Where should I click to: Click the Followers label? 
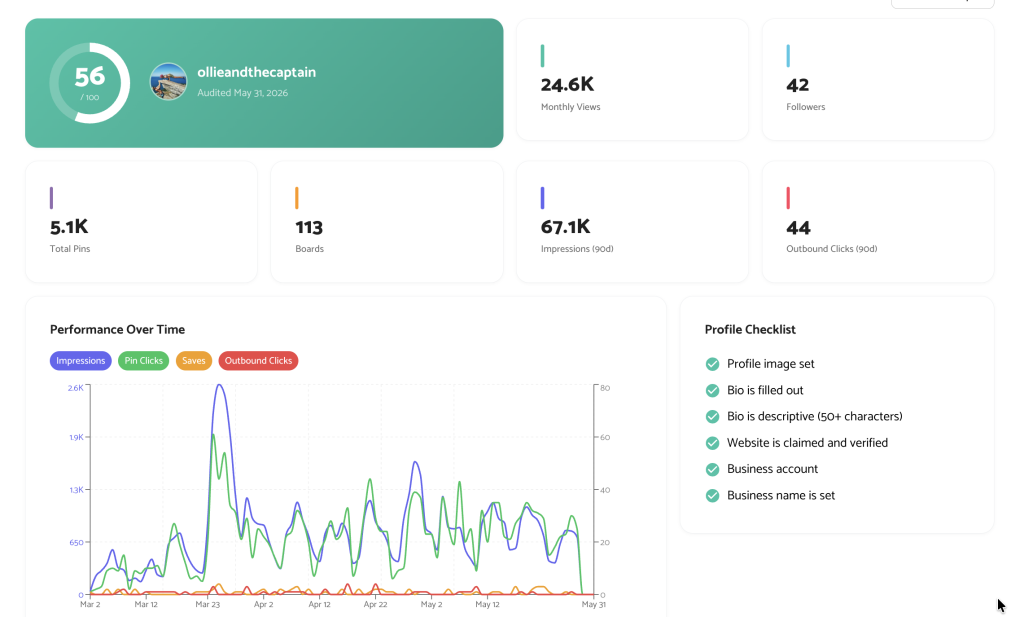(805, 107)
